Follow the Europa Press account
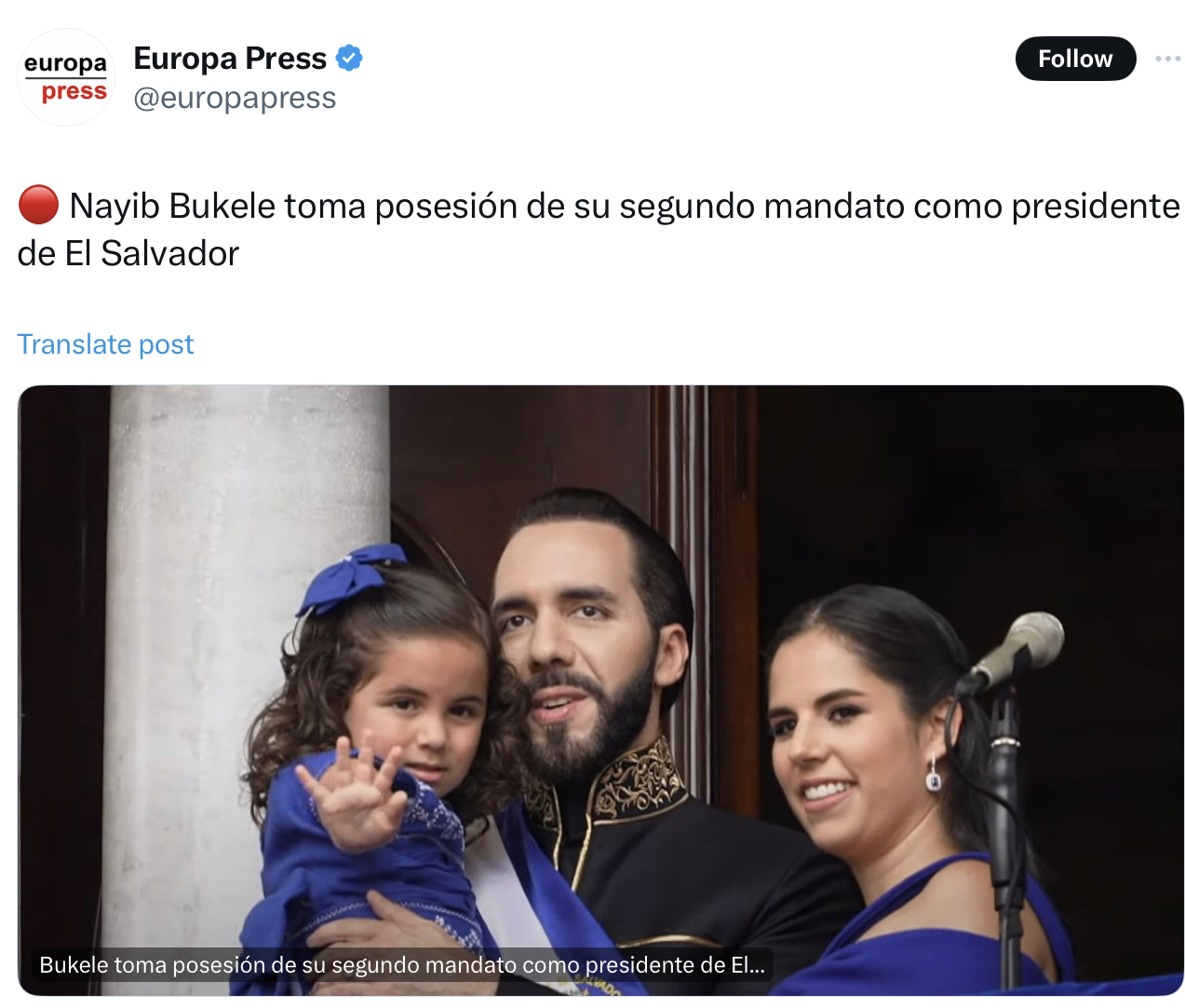Viewport: 1185px width, 1008px height. pos(1075,59)
